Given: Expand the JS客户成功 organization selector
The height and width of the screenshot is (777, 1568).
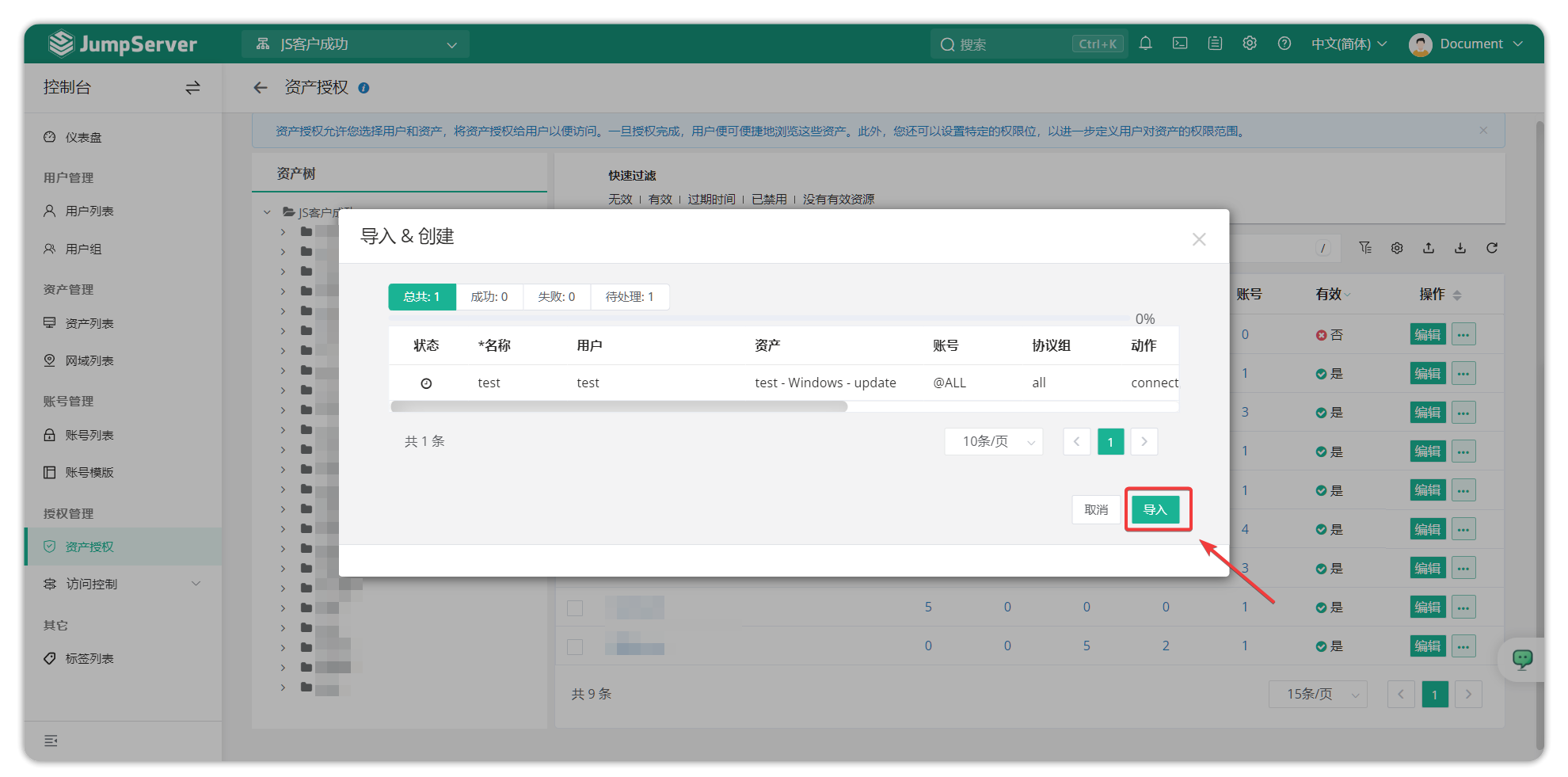Looking at the screenshot, I should 356,44.
